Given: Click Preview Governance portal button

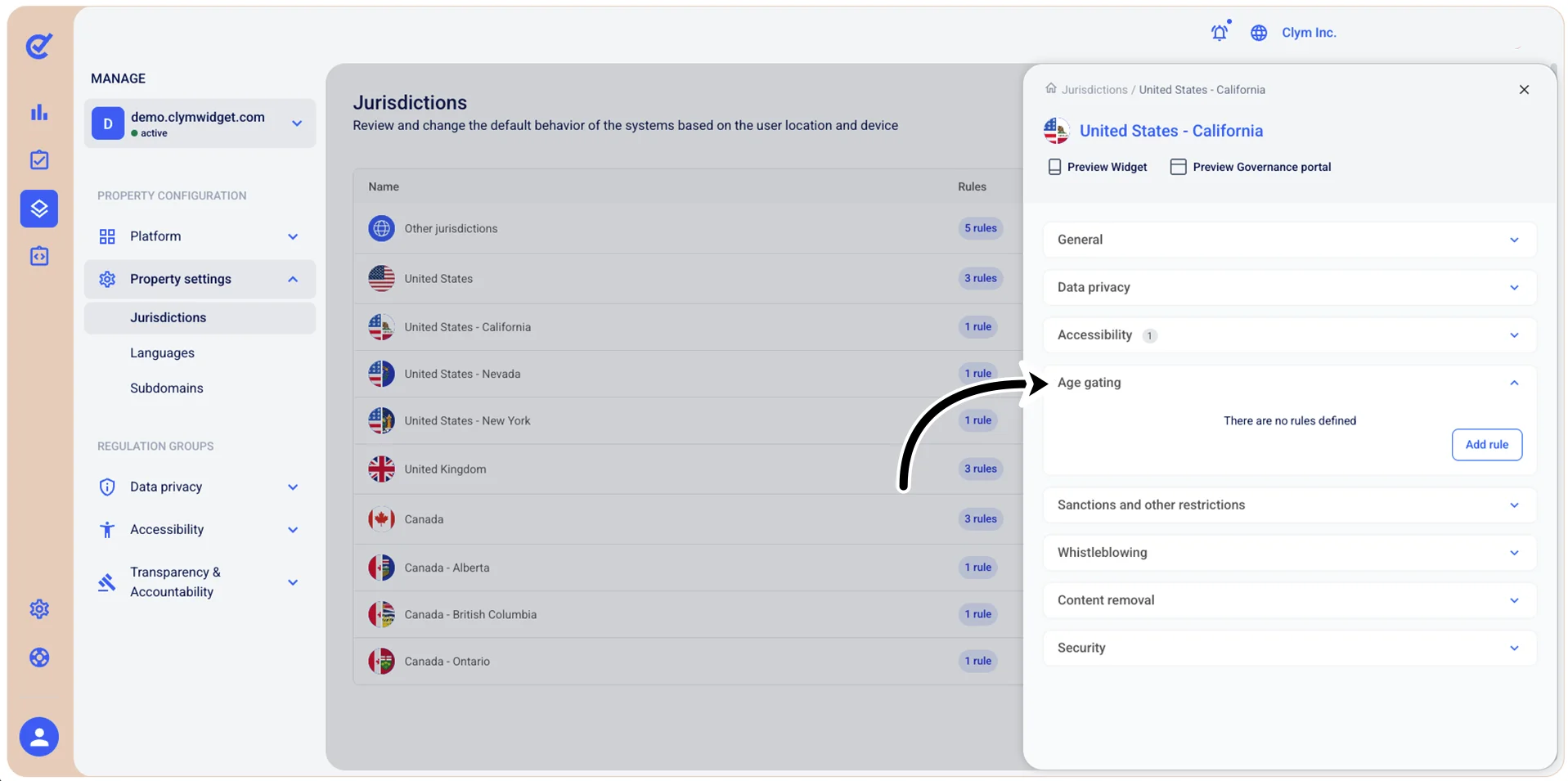Looking at the screenshot, I should tap(1251, 167).
